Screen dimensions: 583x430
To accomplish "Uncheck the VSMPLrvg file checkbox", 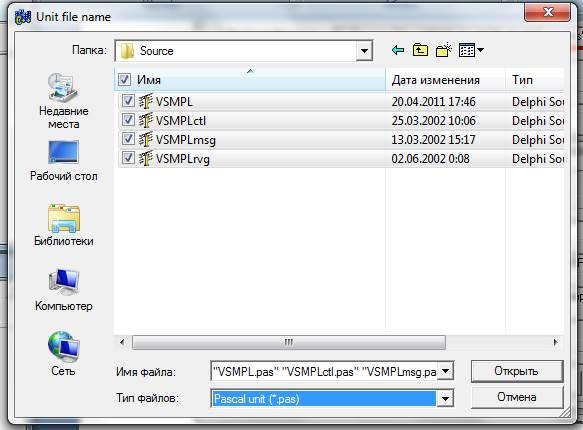I will [x=128, y=158].
